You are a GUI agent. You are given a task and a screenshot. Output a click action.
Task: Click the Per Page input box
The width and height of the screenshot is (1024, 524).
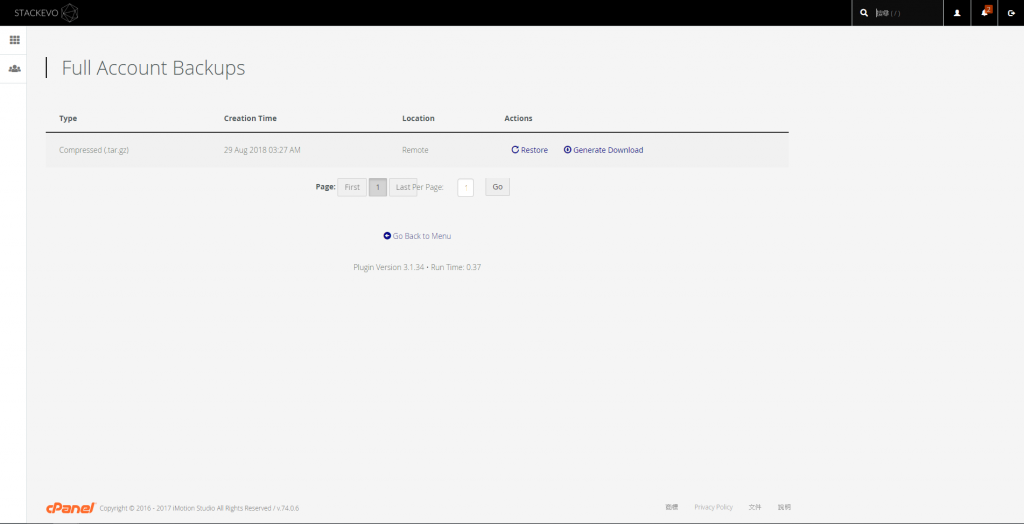point(465,187)
